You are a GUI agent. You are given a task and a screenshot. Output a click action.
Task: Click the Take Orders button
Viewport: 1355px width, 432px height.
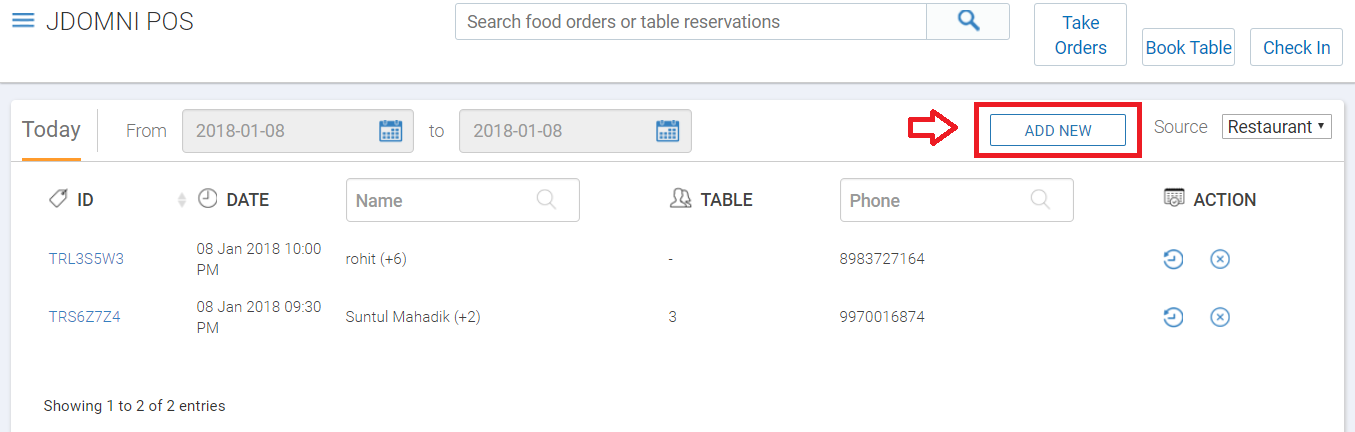(x=1080, y=35)
